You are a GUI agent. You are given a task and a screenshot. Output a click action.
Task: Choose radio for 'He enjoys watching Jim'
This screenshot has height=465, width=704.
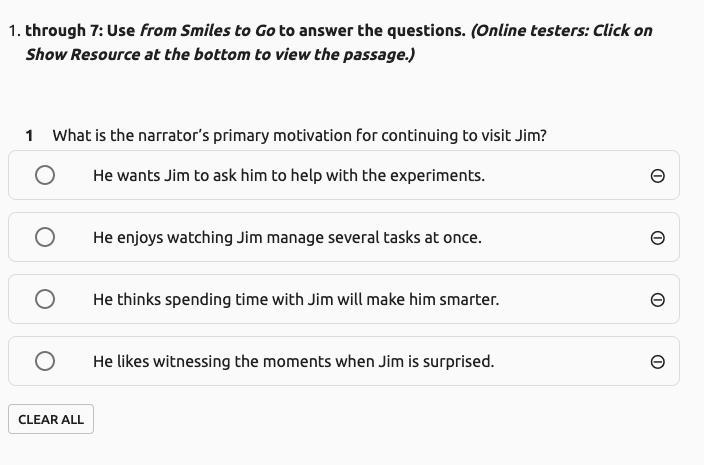45,237
